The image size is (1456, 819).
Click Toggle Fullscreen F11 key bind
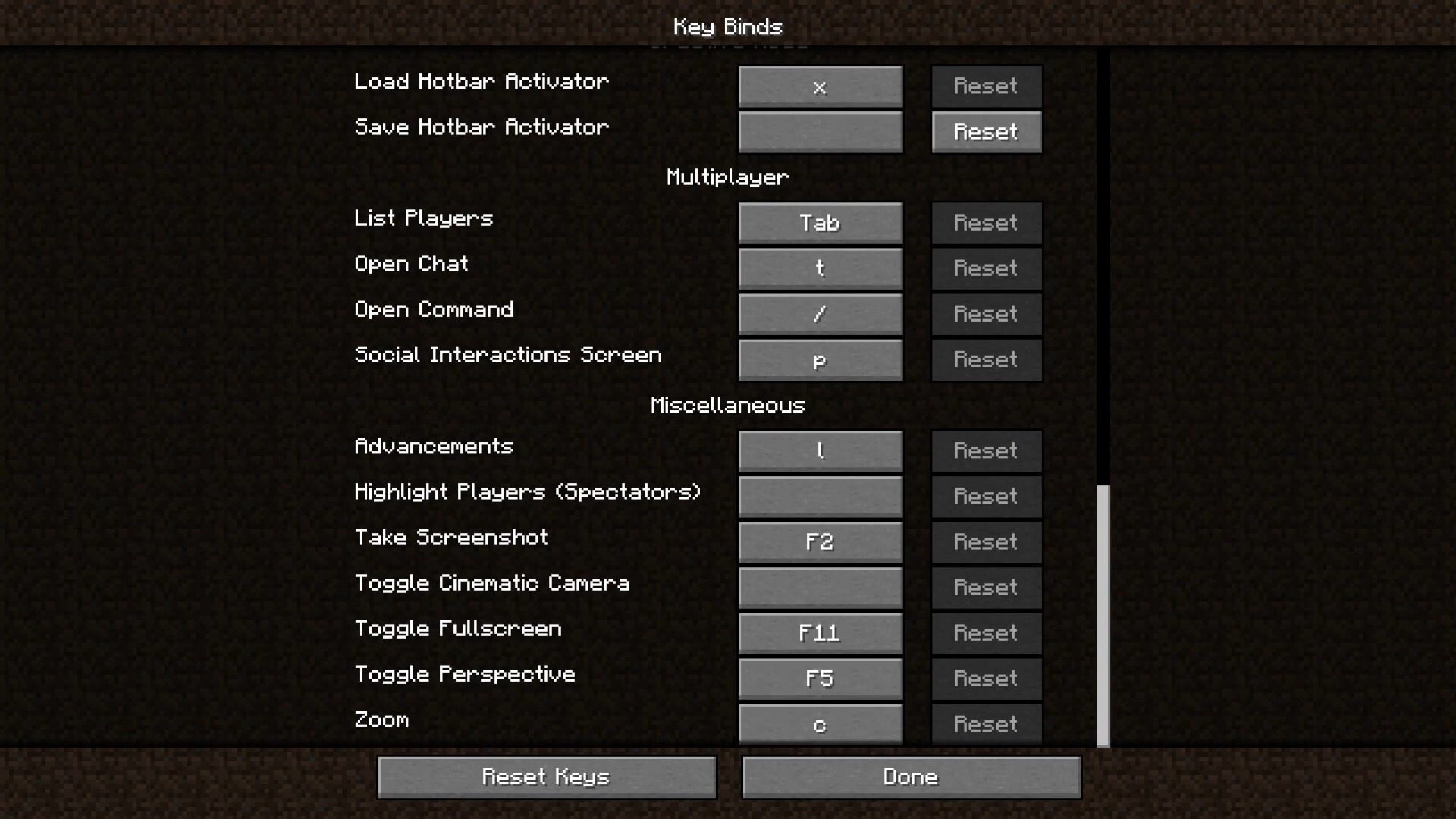820,632
